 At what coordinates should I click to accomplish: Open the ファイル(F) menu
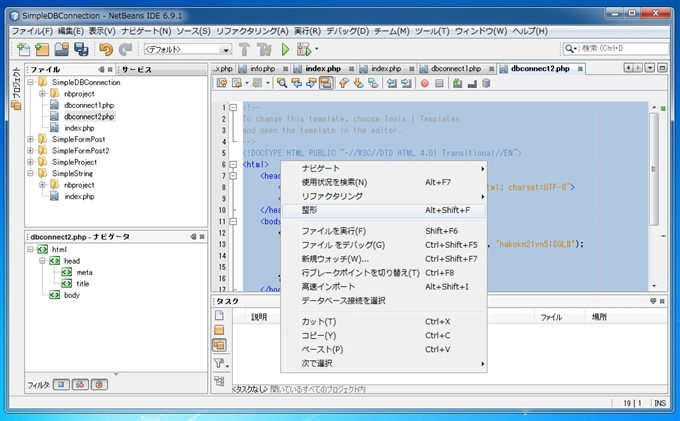tap(32, 31)
